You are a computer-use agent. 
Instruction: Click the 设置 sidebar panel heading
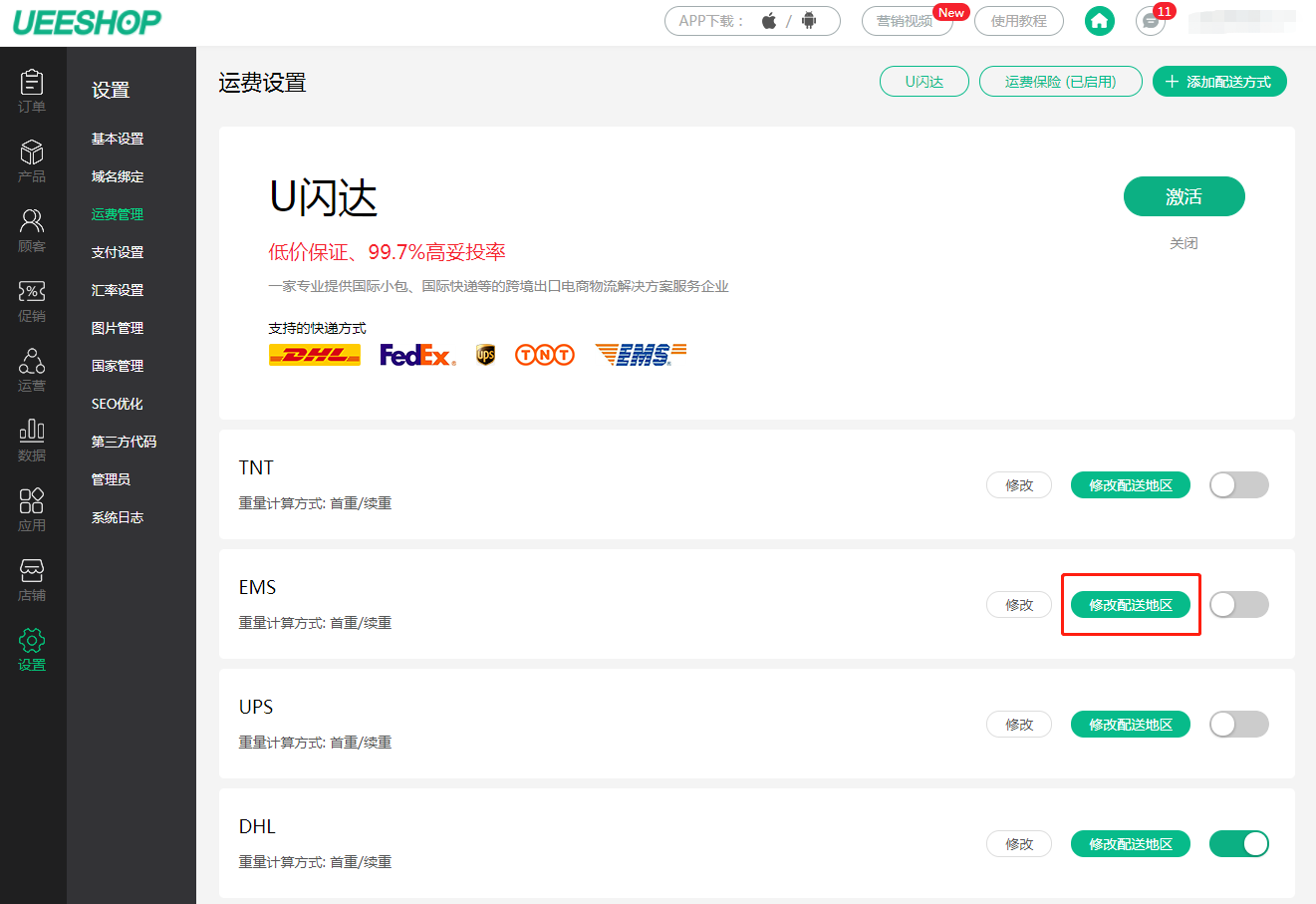pos(111,90)
